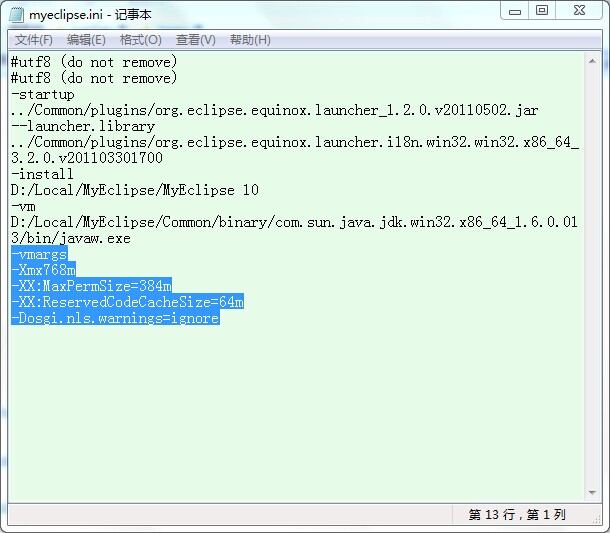Click the status bar line/column indicator
610x533 pixels.
coord(517,515)
